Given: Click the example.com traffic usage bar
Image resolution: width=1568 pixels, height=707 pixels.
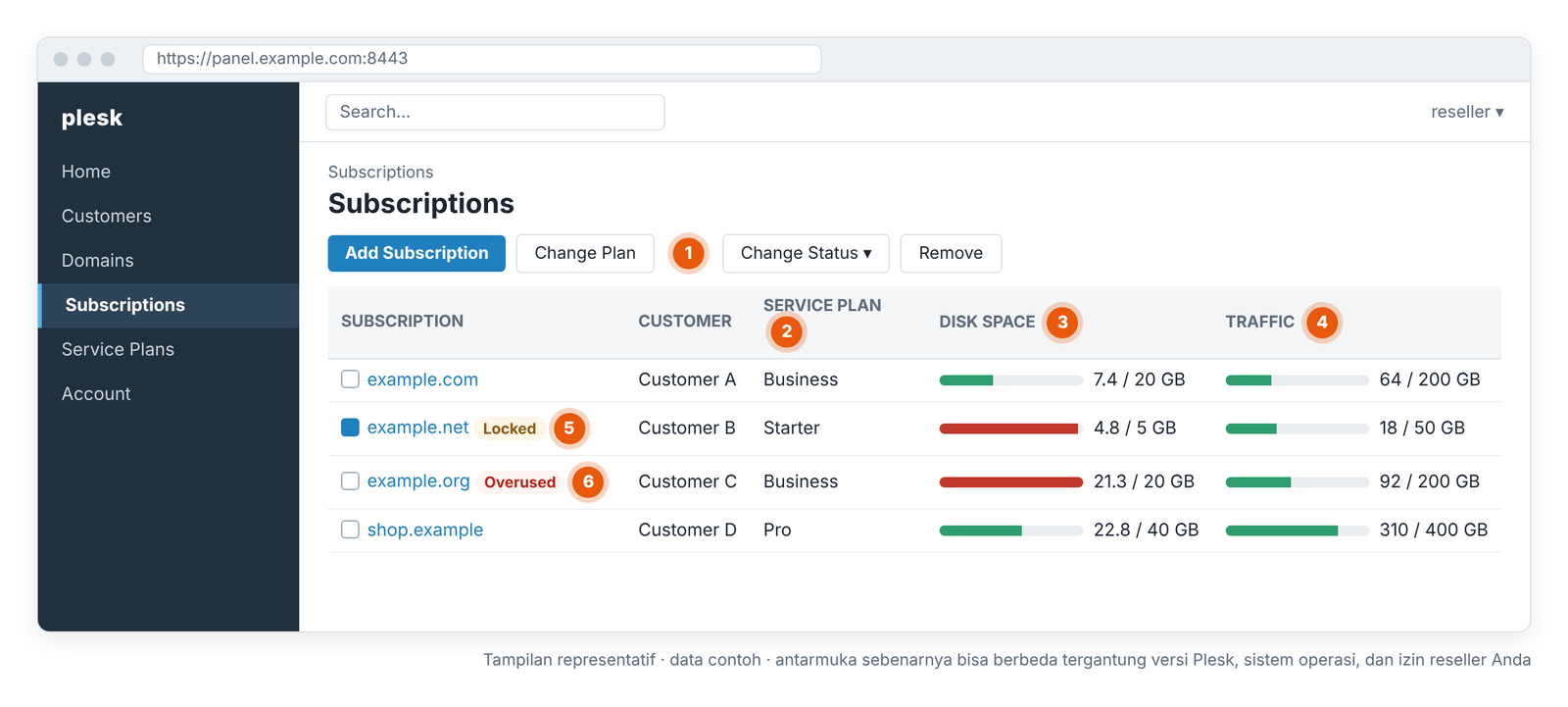Looking at the screenshot, I should [1297, 380].
